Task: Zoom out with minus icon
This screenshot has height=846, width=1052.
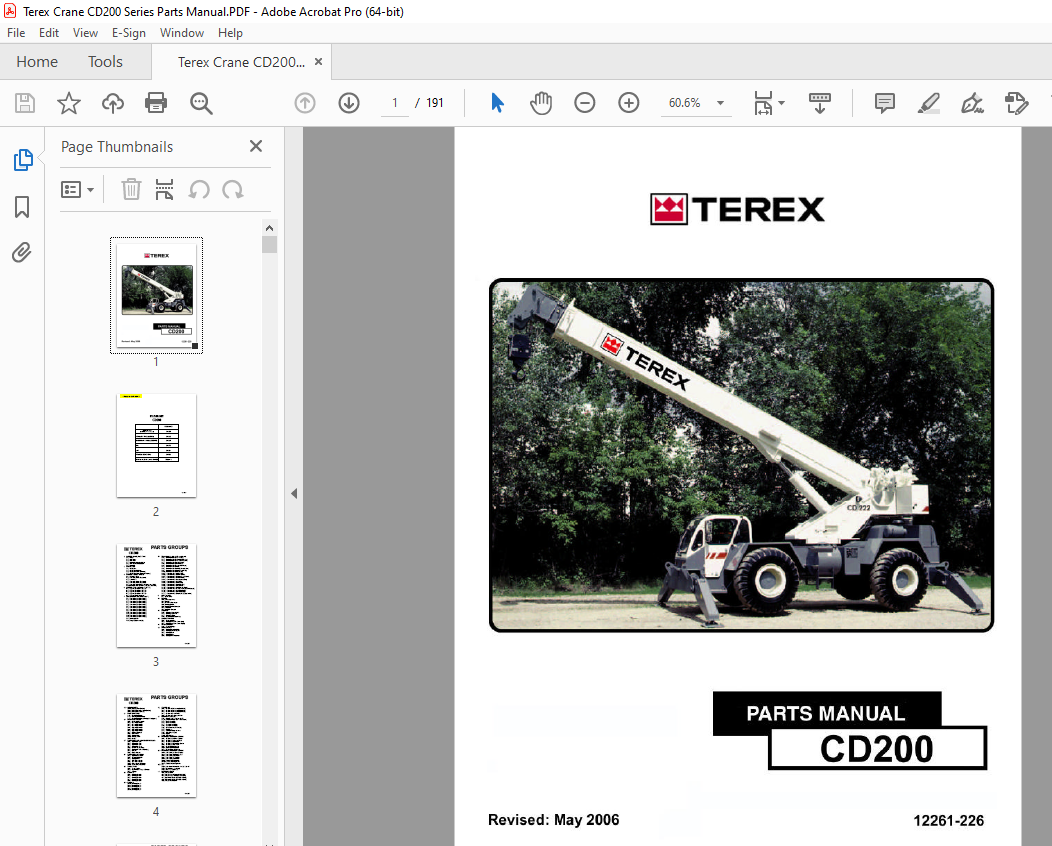Action: click(x=584, y=103)
